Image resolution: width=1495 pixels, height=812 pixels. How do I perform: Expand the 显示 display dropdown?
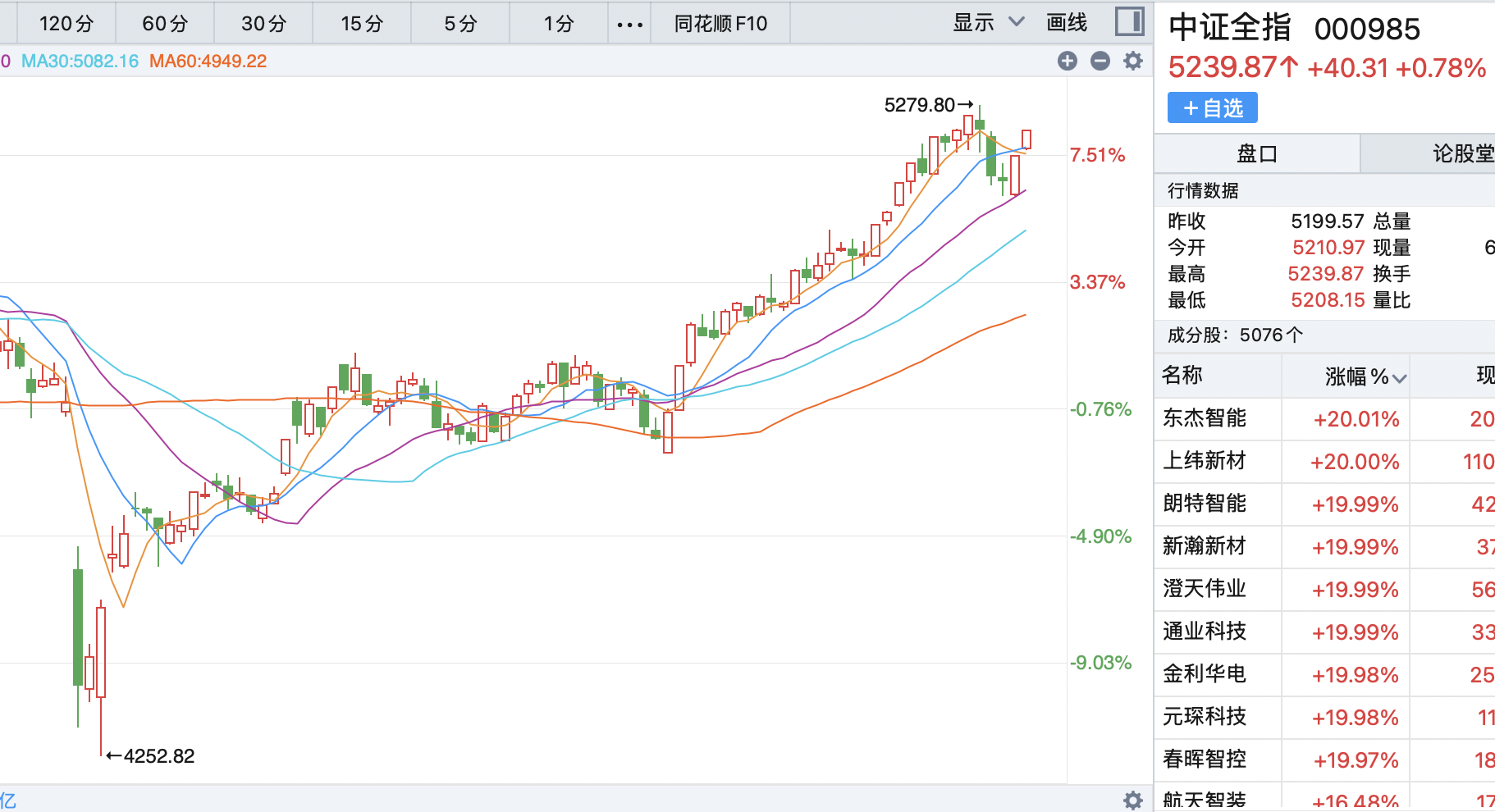[x=988, y=23]
